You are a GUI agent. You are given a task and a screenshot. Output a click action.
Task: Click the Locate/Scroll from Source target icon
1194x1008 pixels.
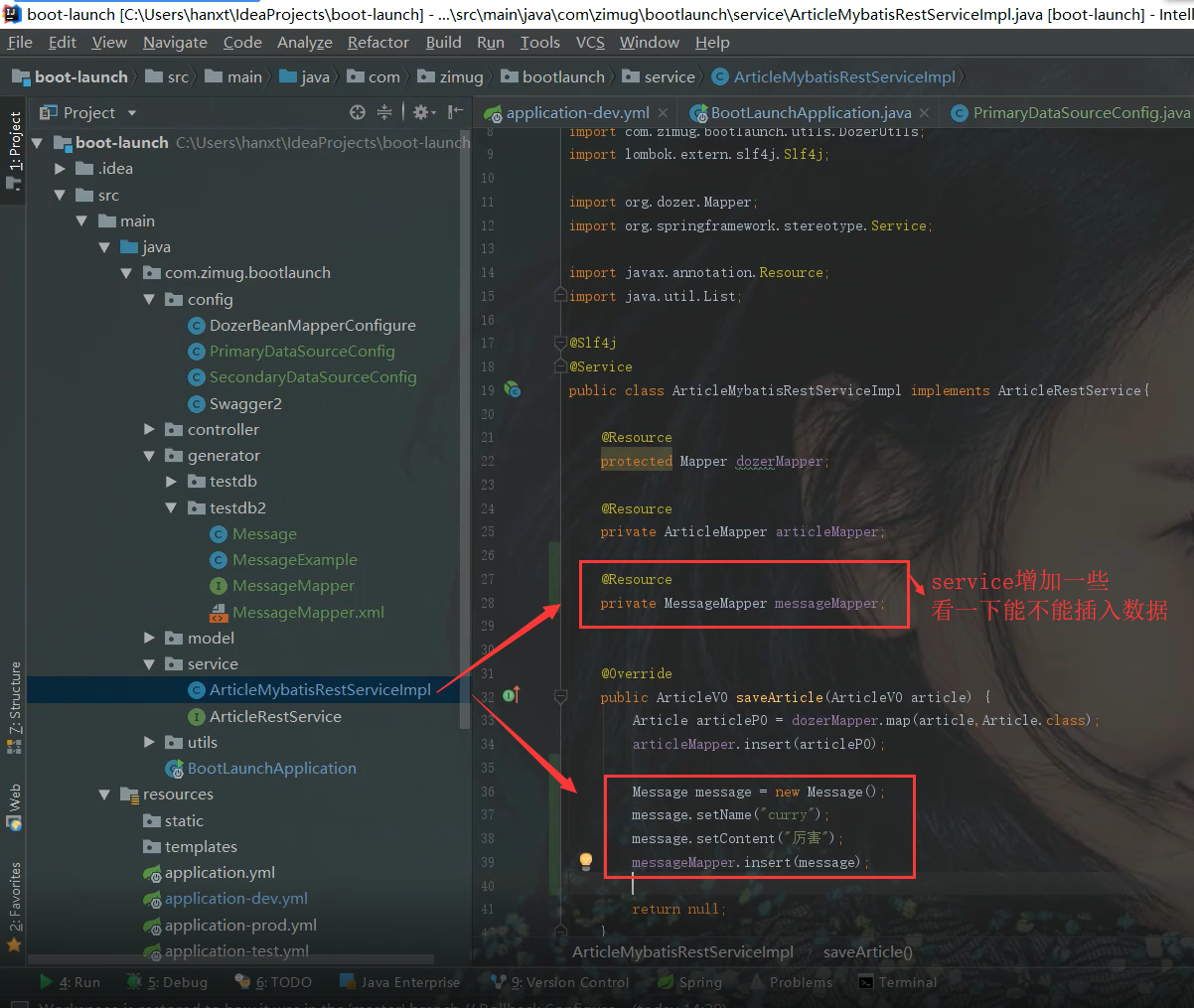pyautogui.click(x=358, y=112)
